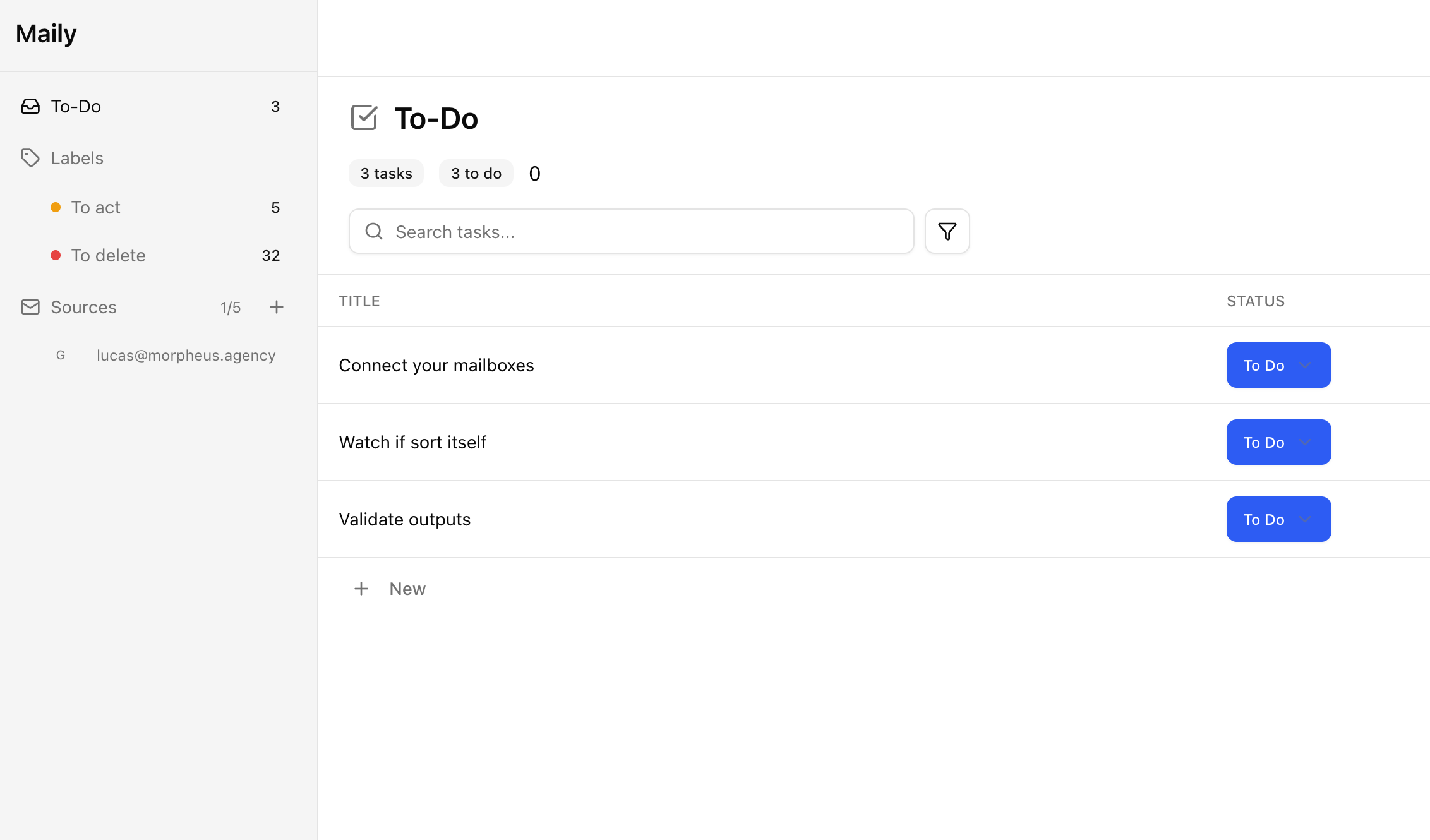
Task: Click the filter funnel icon
Action: pyautogui.click(x=947, y=231)
